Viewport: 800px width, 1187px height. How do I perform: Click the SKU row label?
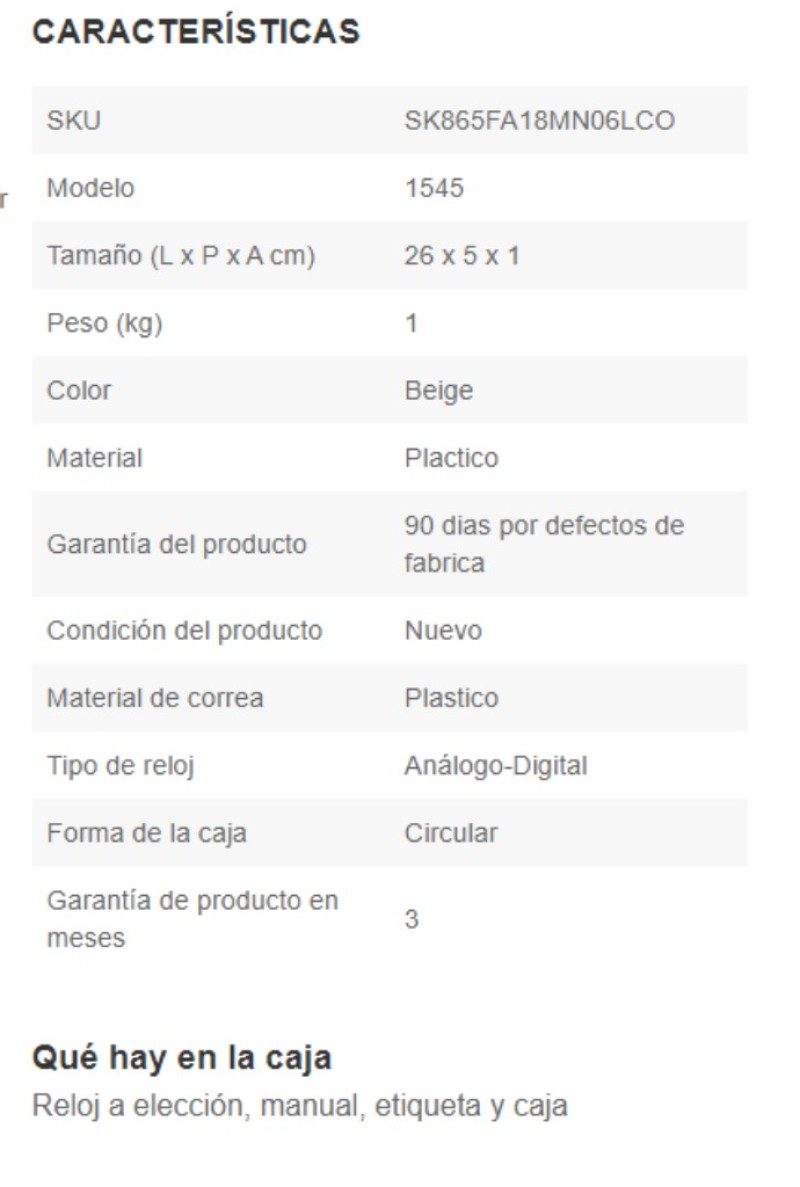pyautogui.click(x=74, y=120)
